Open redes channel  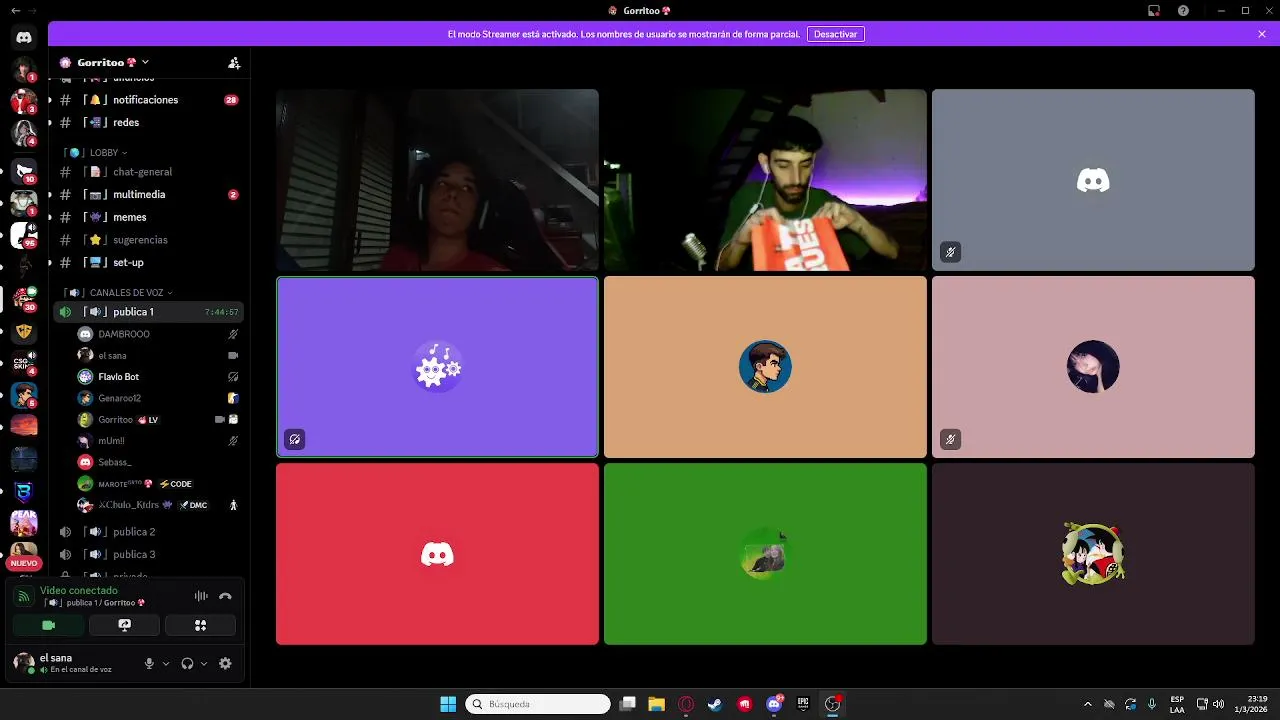coord(148,122)
